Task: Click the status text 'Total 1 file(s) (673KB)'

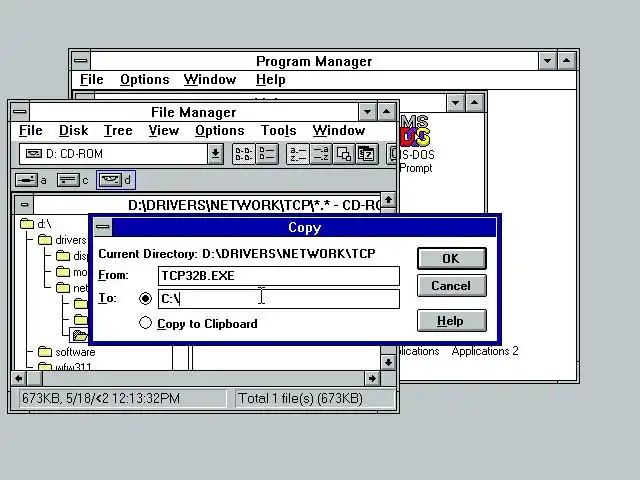Action: (300, 398)
